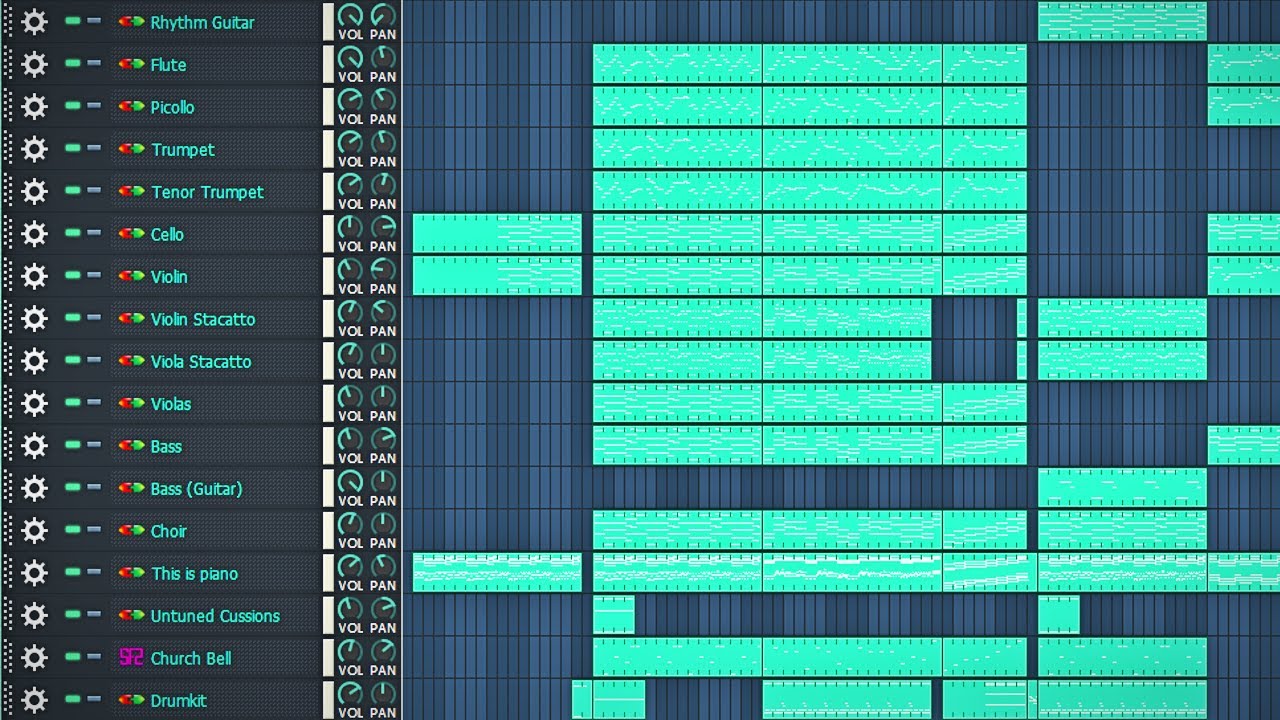The width and height of the screenshot is (1280, 720).
Task: Click the Tenor Trumpet gear icon
Action: click(x=34, y=192)
